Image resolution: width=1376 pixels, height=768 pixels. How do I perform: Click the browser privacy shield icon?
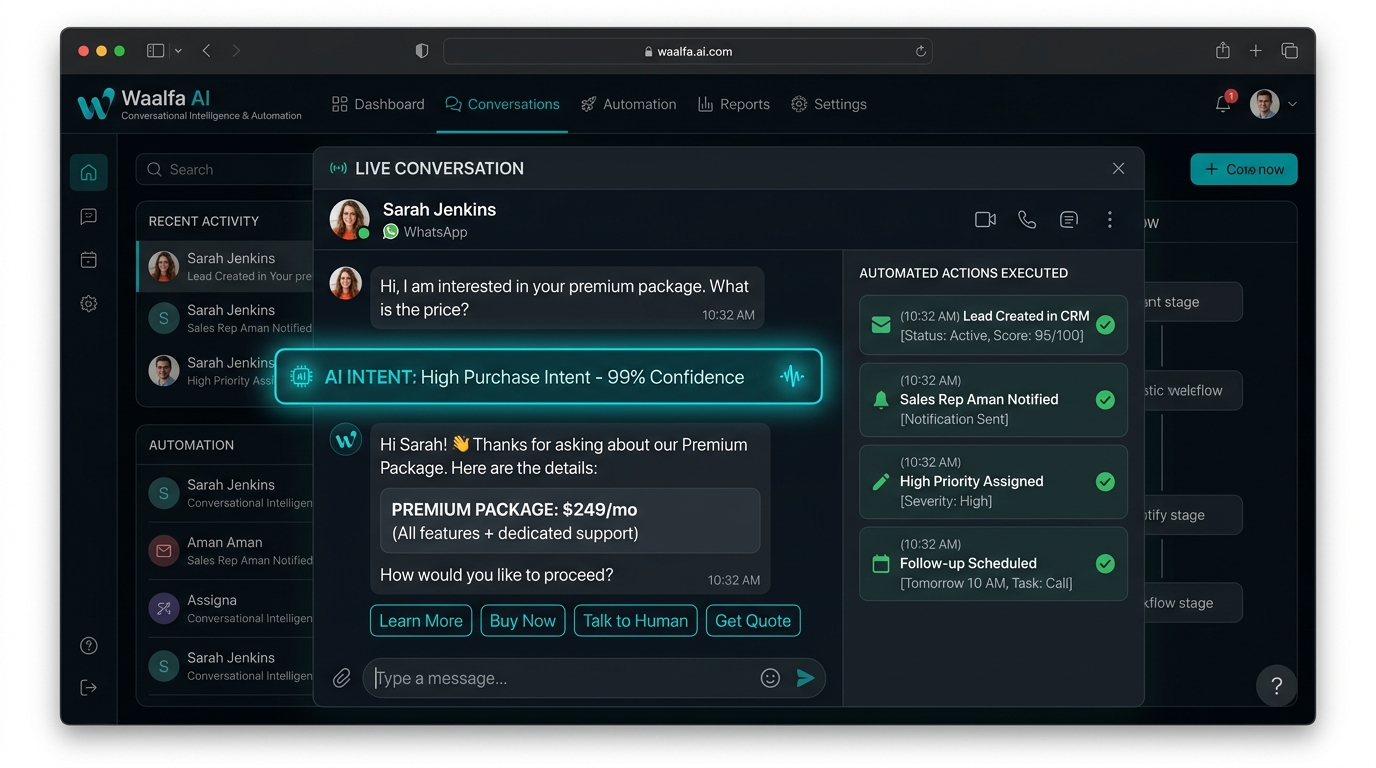point(422,51)
